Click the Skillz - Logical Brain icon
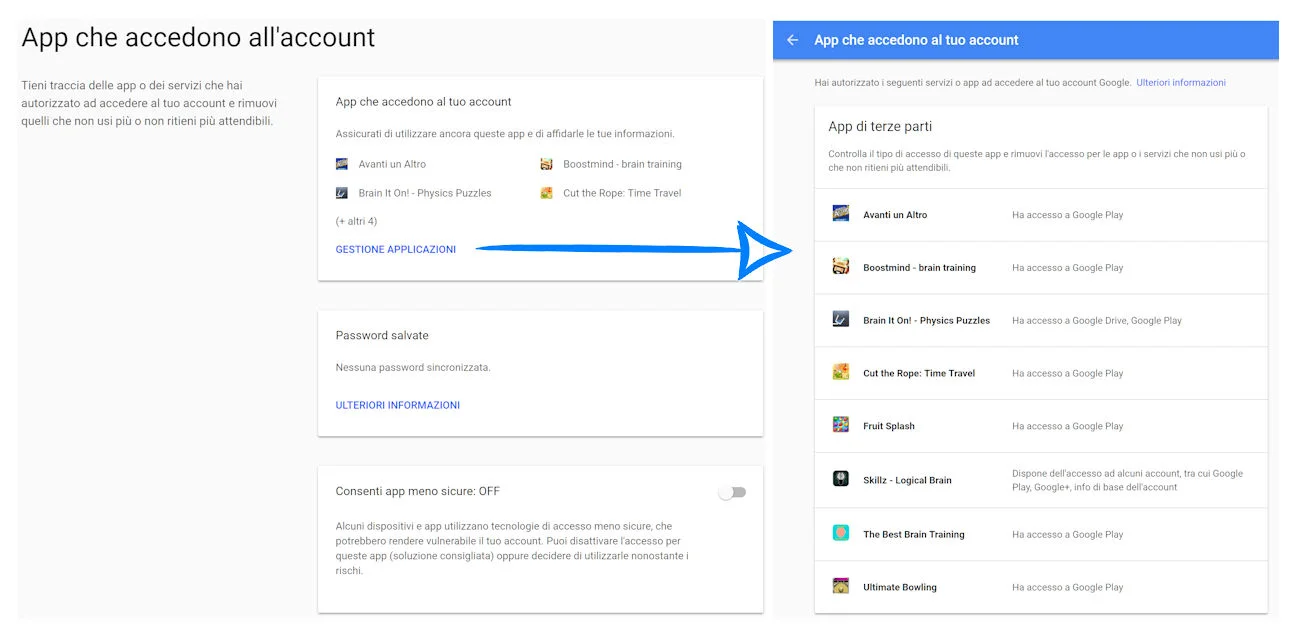Screen dimensions: 1289x628 841,480
